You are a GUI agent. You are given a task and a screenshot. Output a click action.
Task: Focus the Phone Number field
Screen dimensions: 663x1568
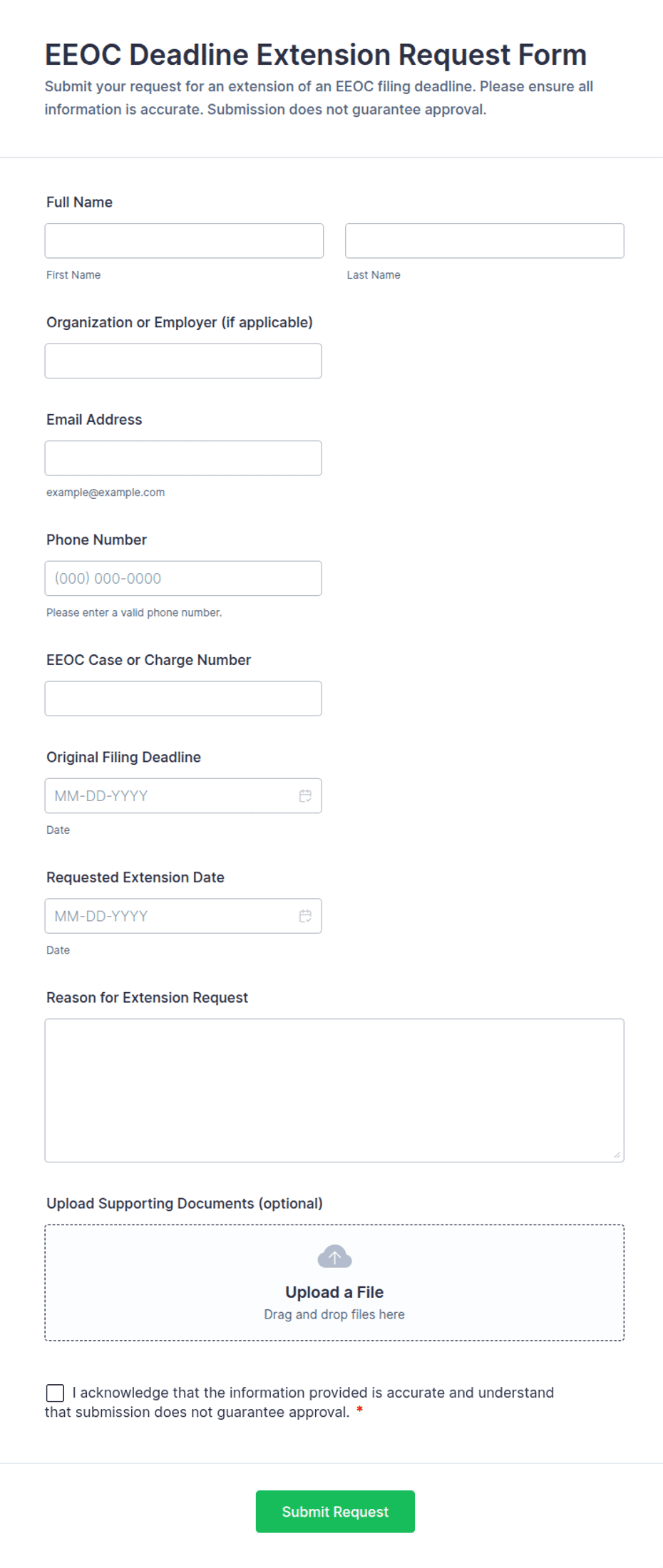point(183,579)
